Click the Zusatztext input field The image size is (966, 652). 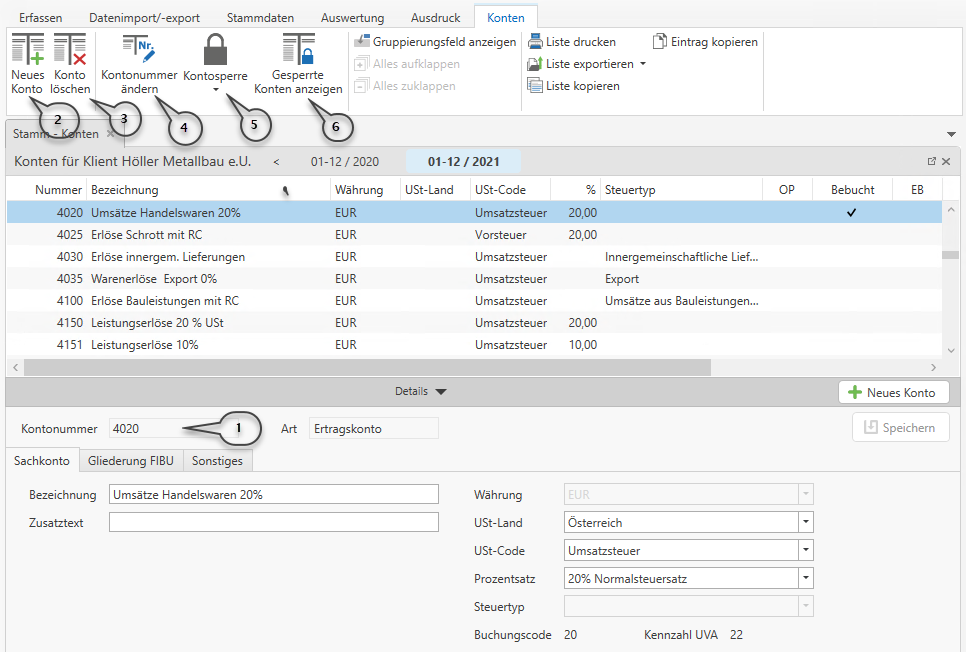click(x=273, y=523)
